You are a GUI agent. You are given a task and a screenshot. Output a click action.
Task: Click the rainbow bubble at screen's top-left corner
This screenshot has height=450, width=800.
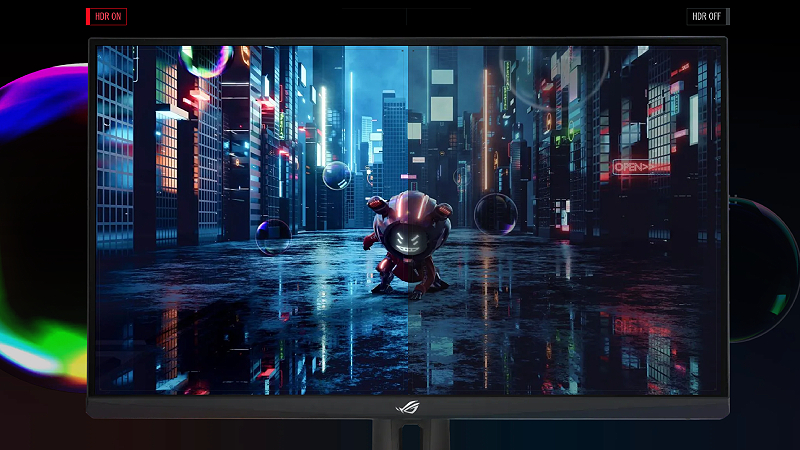click(206, 58)
